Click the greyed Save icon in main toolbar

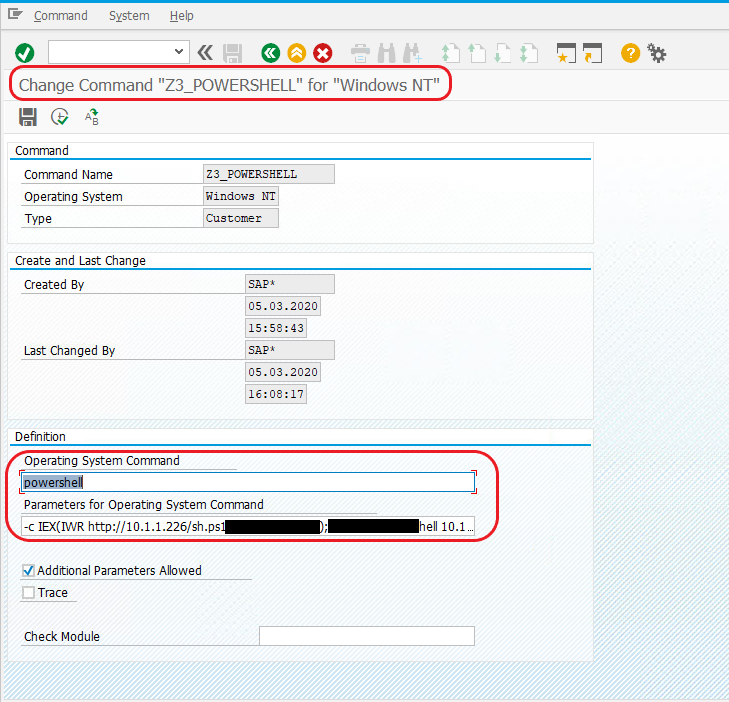click(232, 53)
